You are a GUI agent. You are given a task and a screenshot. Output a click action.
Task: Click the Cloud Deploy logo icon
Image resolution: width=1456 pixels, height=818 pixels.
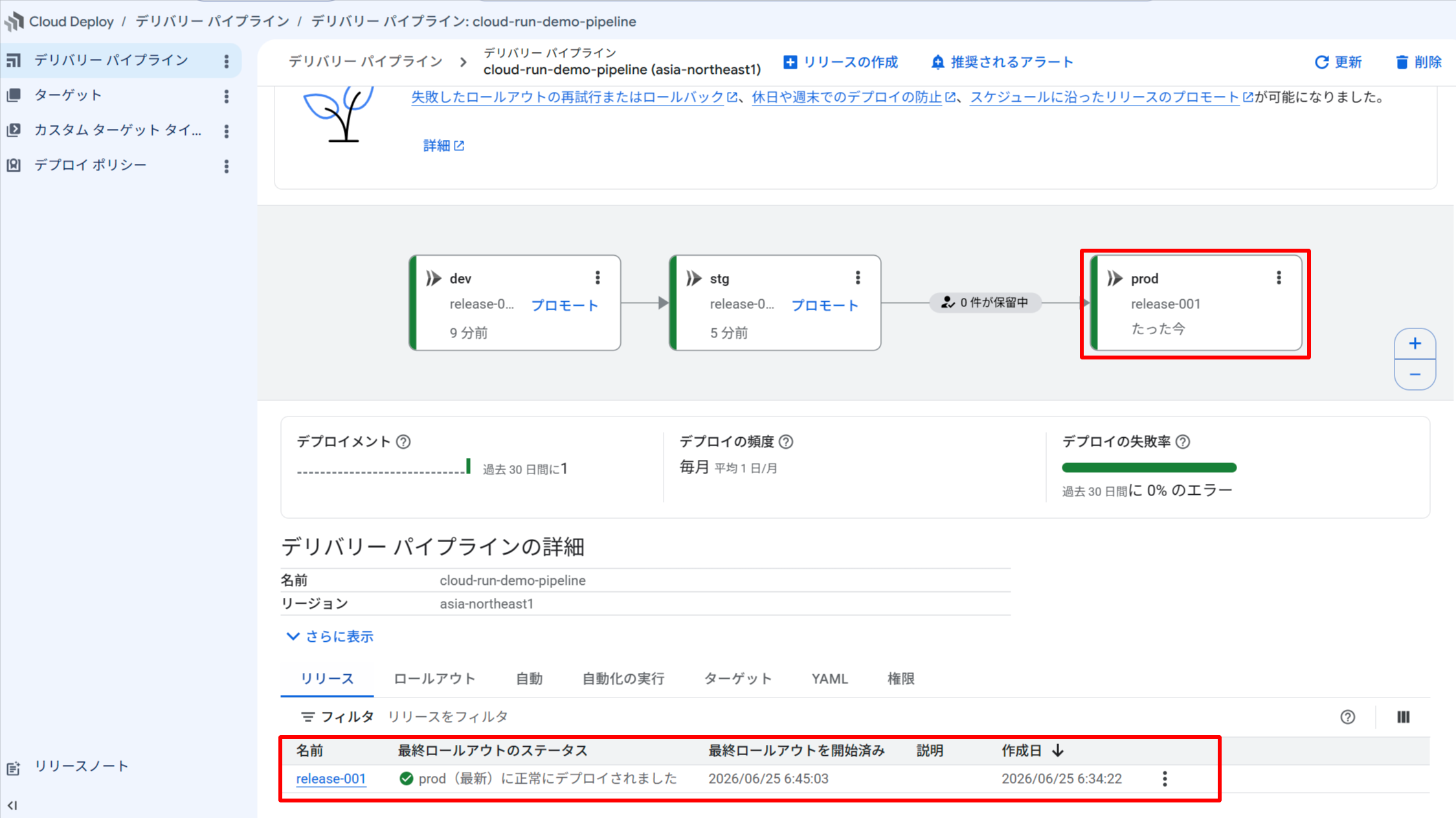[x=14, y=21]
